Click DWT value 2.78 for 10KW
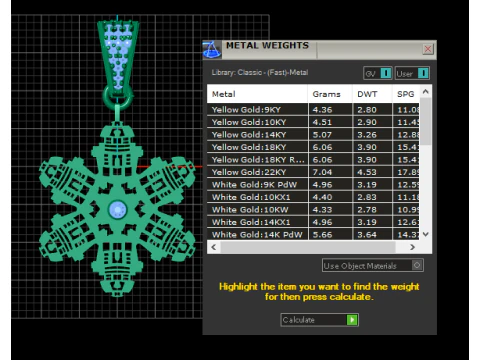Image resolution: width=480 pixels, height=360 pixels. coord(367,210)
